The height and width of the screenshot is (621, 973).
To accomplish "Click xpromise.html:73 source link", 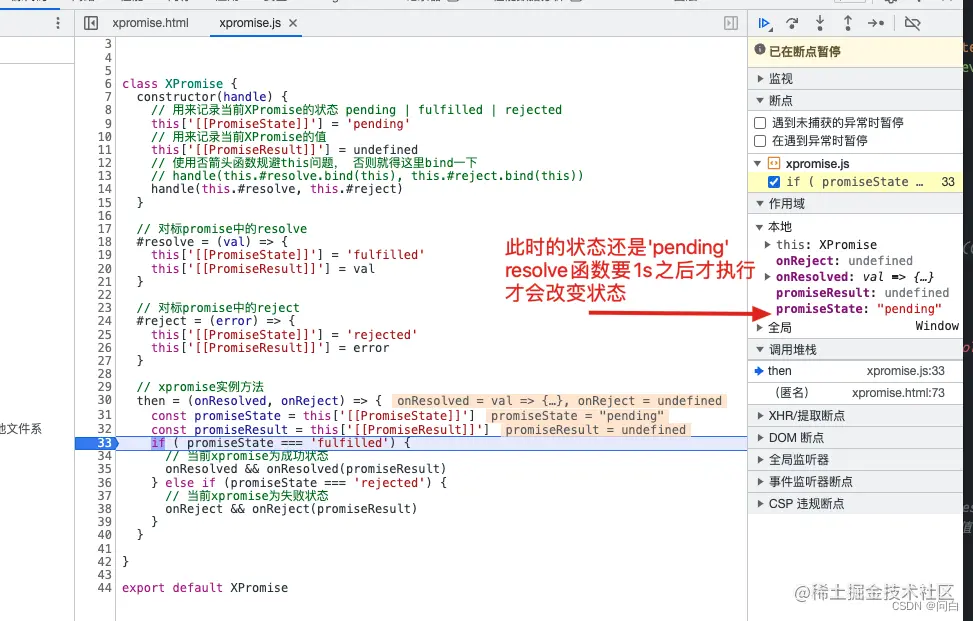I will pos(898,393).
